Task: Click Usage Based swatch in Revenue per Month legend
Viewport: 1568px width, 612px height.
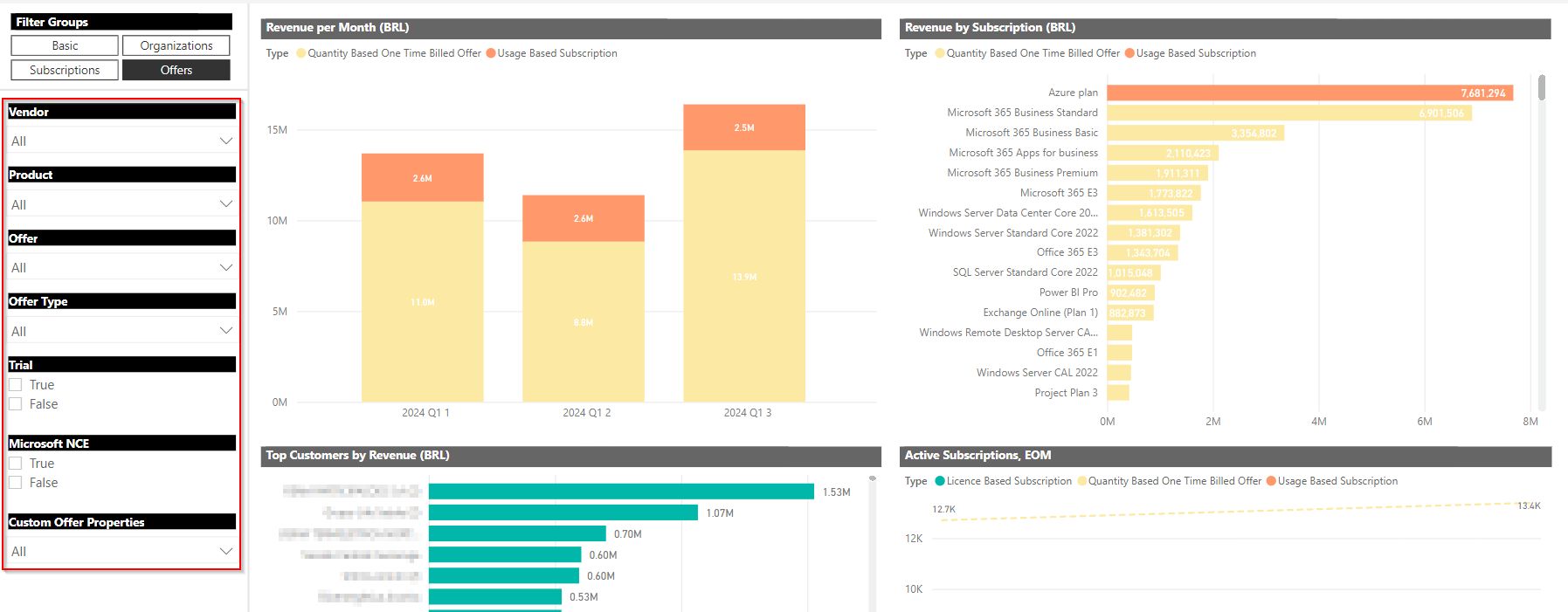Action: click(491, 53)
